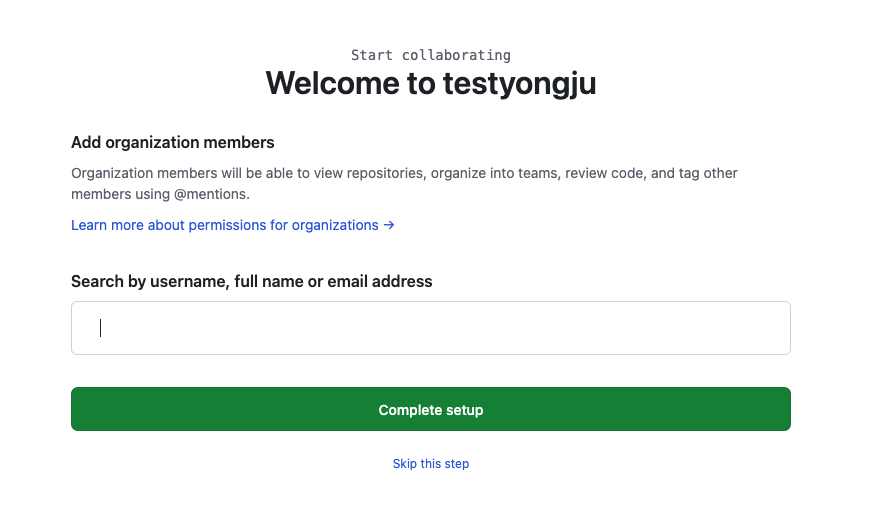Open the Skip this step link

point(430,463)
